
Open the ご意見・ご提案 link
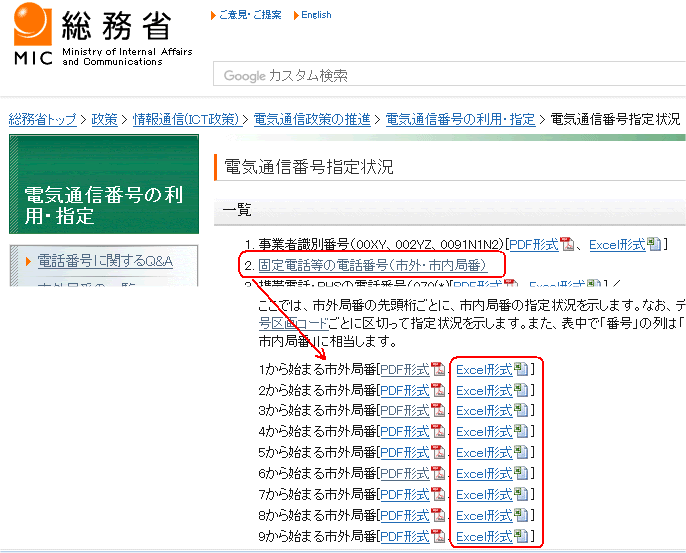[250, 15]
